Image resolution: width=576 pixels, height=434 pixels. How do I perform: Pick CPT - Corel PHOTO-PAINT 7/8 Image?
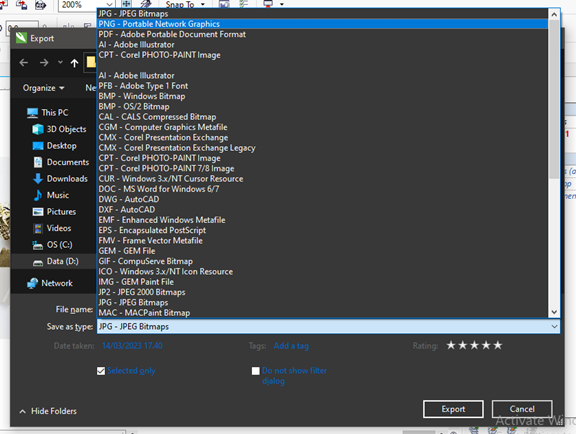(323, 168)
